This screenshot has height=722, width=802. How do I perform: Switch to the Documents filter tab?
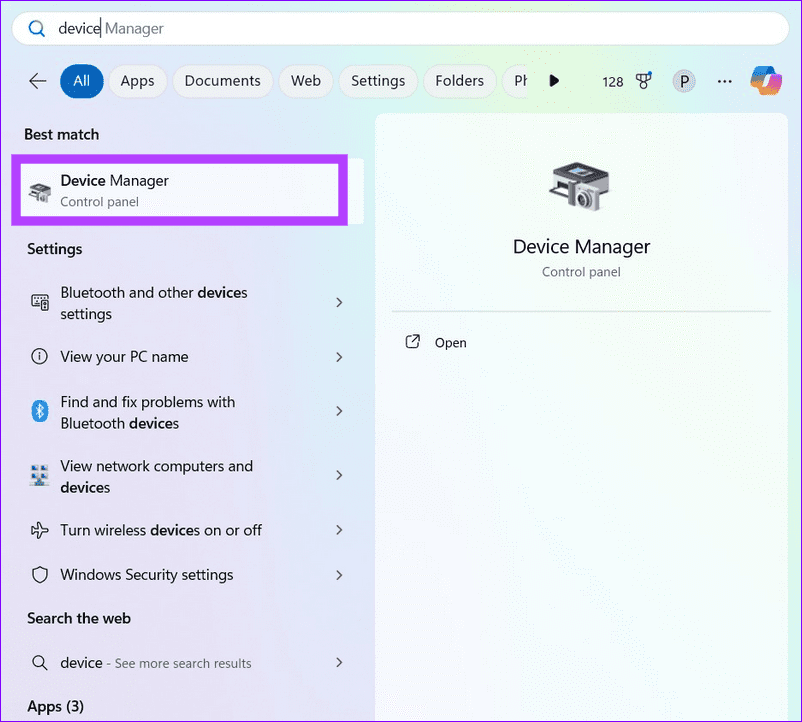pyautogui.click(x=222, y=81)
